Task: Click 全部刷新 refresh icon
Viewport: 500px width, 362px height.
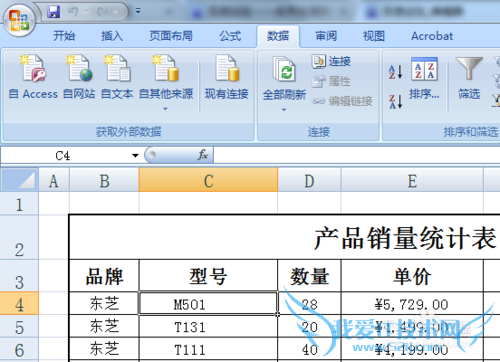Action: 284,69
